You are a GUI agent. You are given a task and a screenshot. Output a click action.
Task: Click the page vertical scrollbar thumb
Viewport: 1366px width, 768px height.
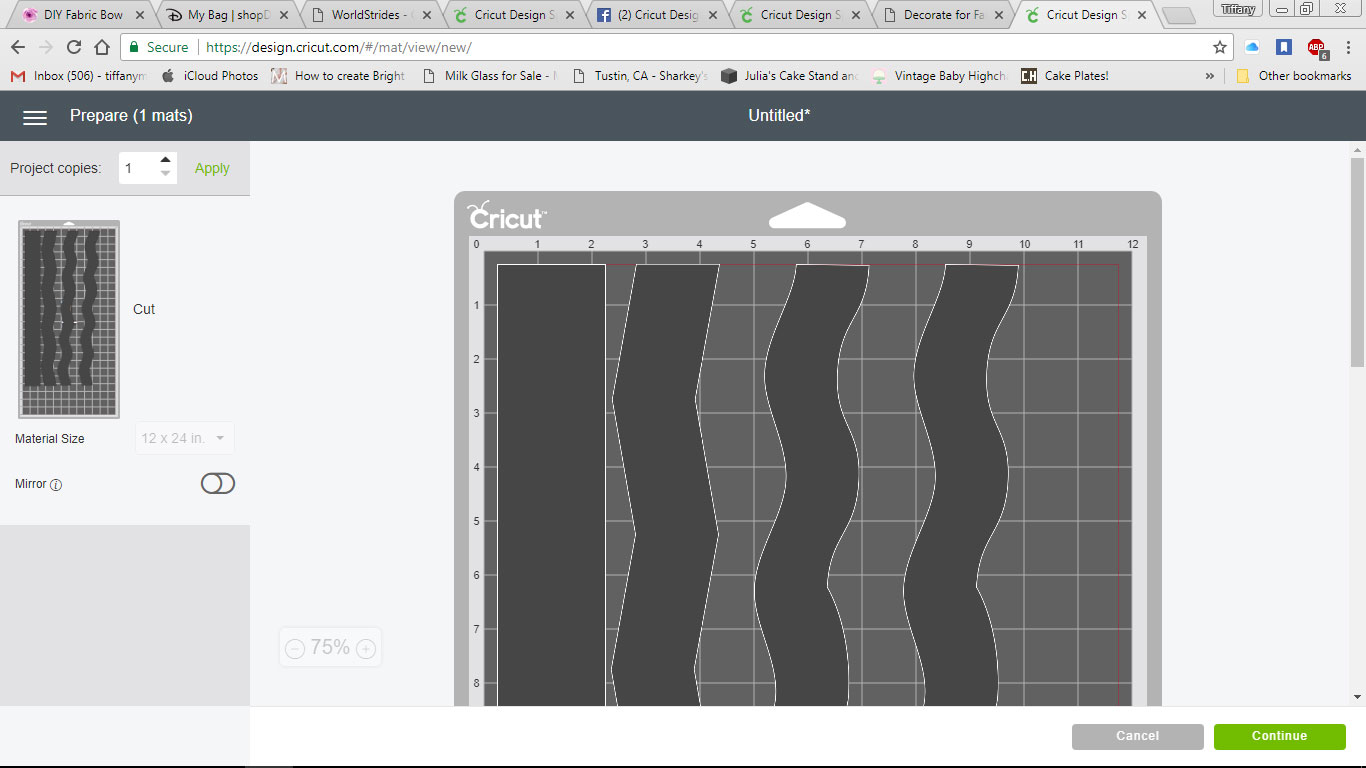(x=1357, y=260)
